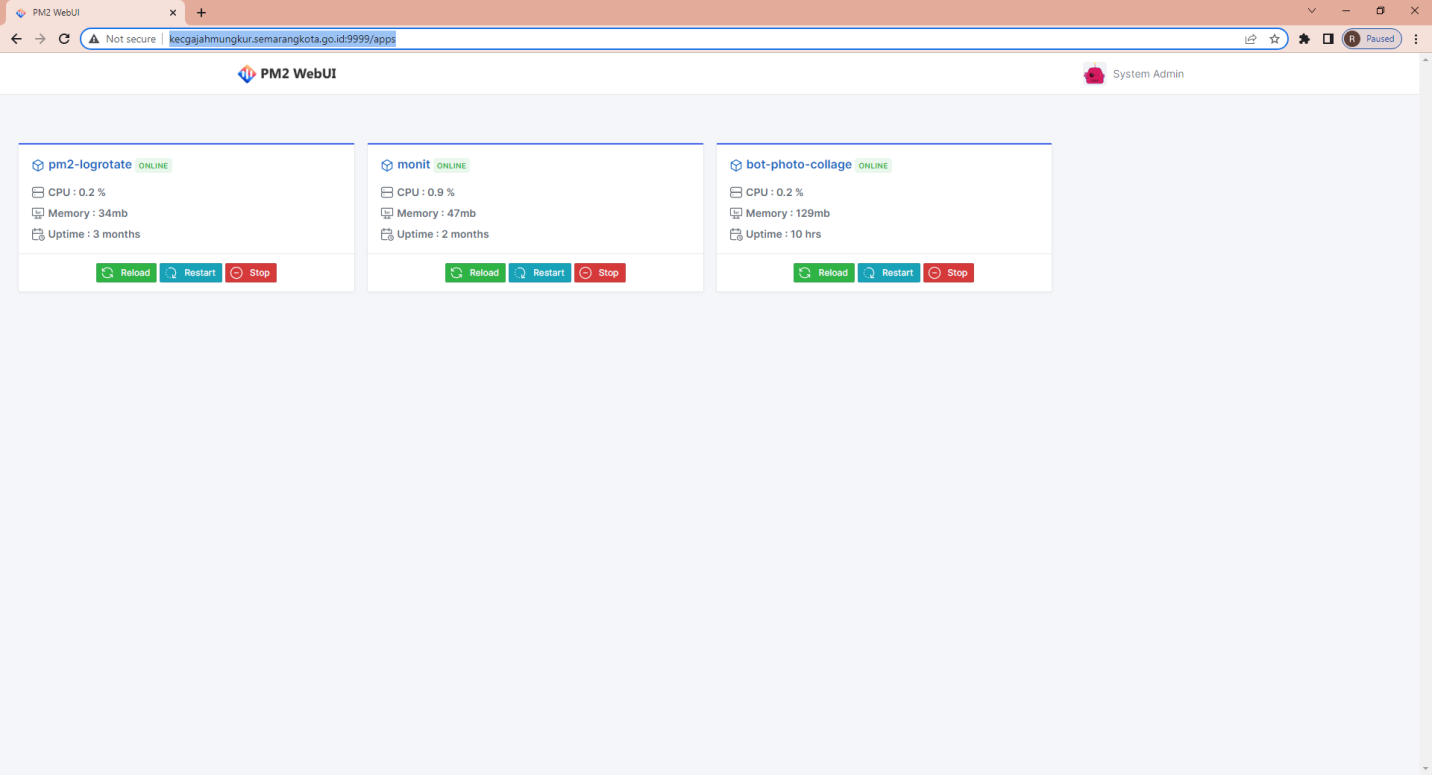The height and width of the screenshot is (775, 1432).
Task: Toggle the browser side panel icon
Action: coord(1328,39)
